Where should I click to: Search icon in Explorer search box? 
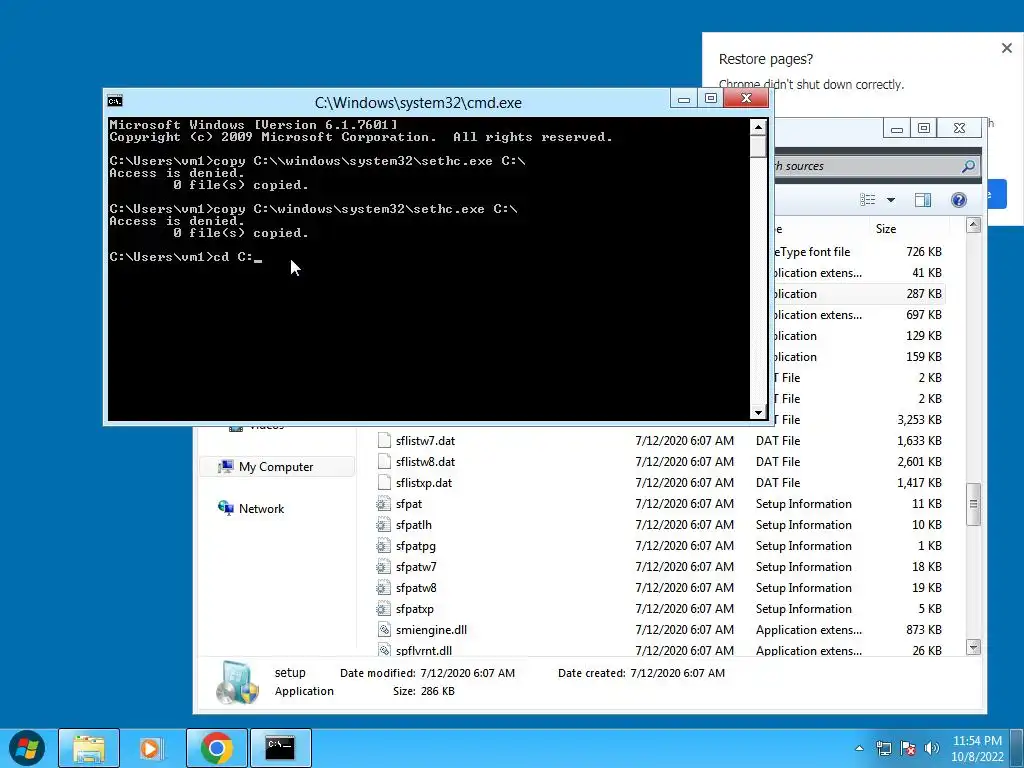coord(968,167)
